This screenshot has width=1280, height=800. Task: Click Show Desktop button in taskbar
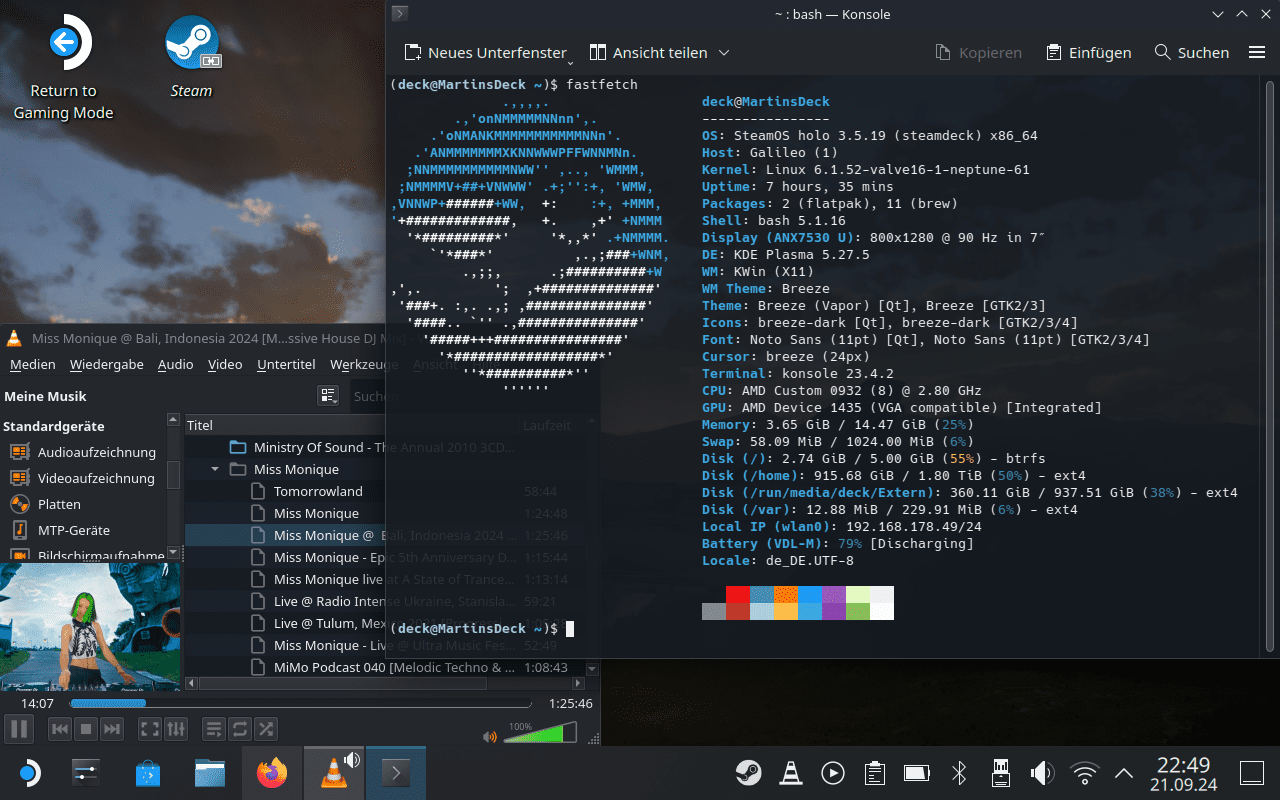pos(1252,773)
